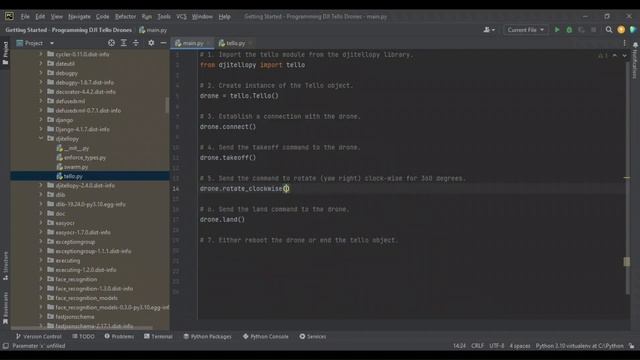Viewport: 640px width, 360px height.
Task: Open Search Everywhere magnifier
Action: 609,30
